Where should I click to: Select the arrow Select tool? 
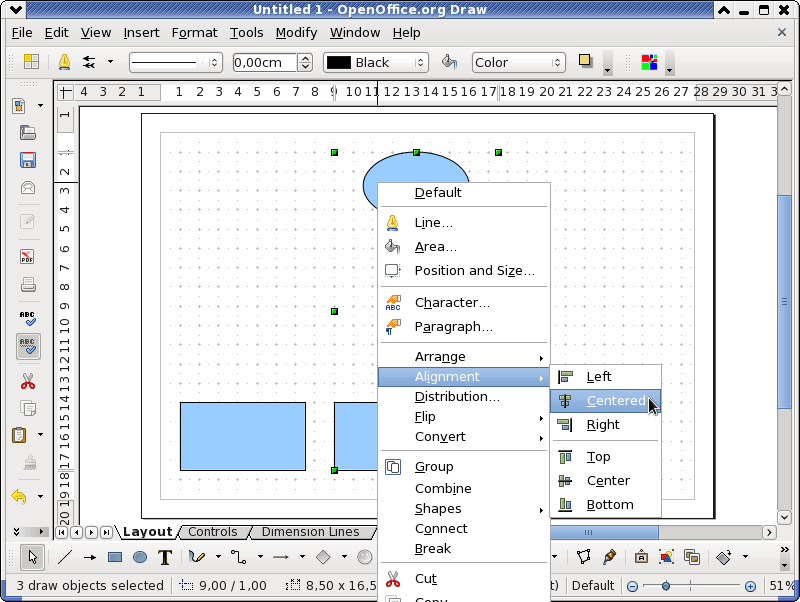pos(33,557)
